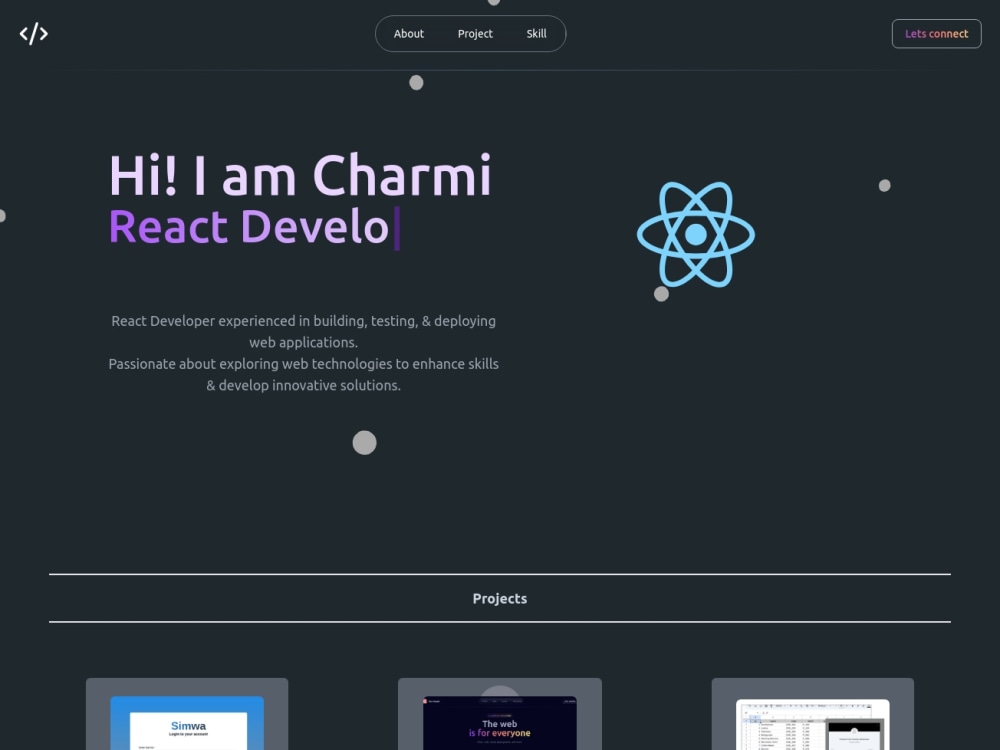The image size is (1000, 750).
Task: Navigate to the Skill section
Action: click(x=537, y=33)
